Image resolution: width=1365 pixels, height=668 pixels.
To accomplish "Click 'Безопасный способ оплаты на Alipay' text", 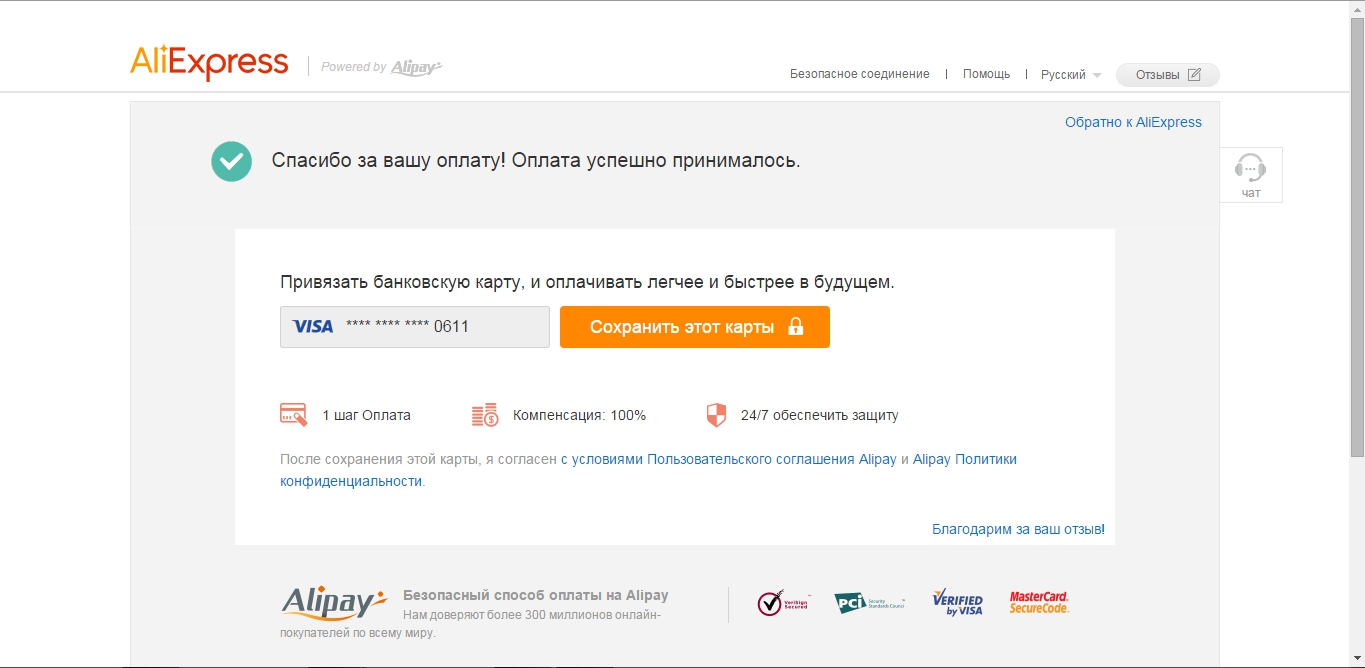I will (536, 595).
